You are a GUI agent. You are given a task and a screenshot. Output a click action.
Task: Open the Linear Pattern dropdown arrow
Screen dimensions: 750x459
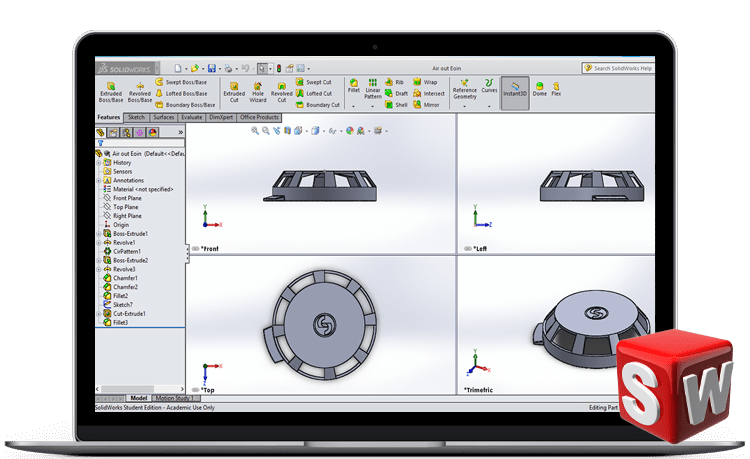point(373,106)
